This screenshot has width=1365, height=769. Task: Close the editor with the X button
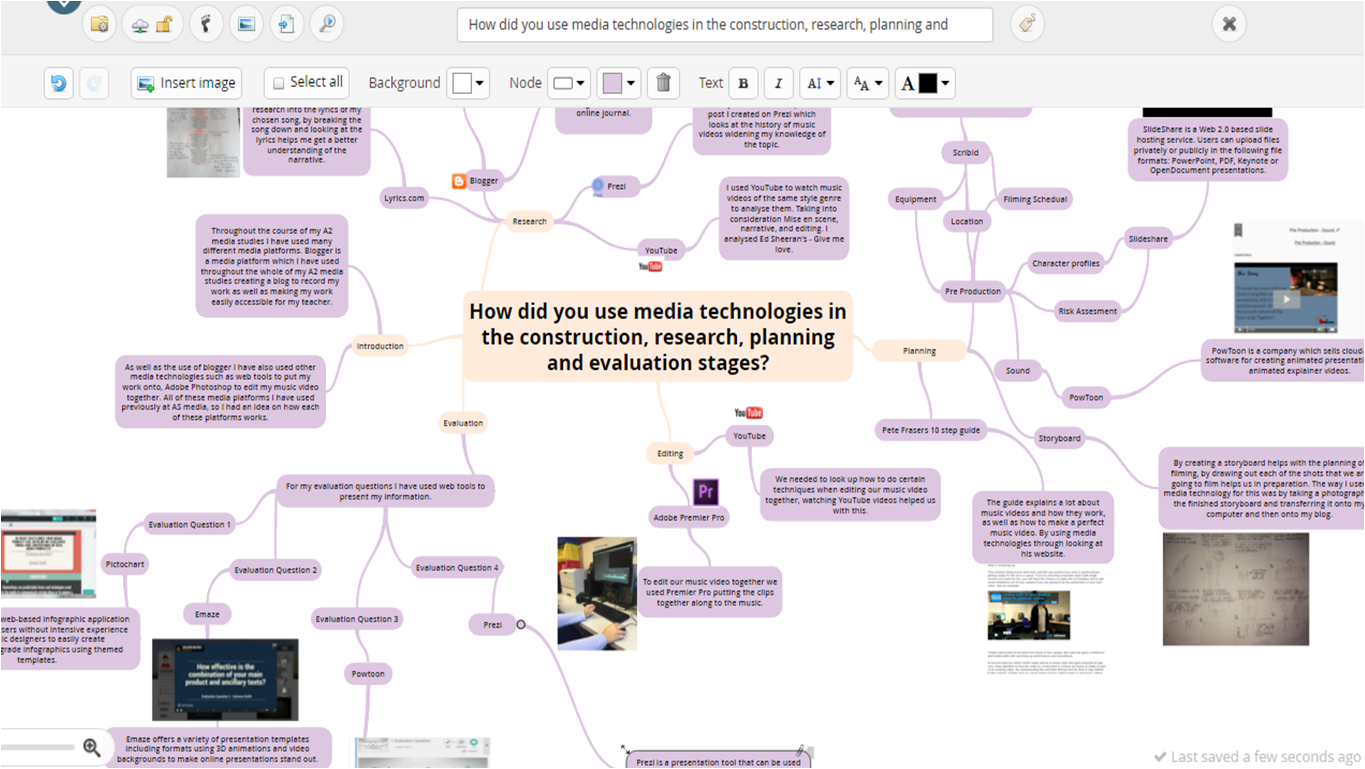click(x=1229, y=24)
